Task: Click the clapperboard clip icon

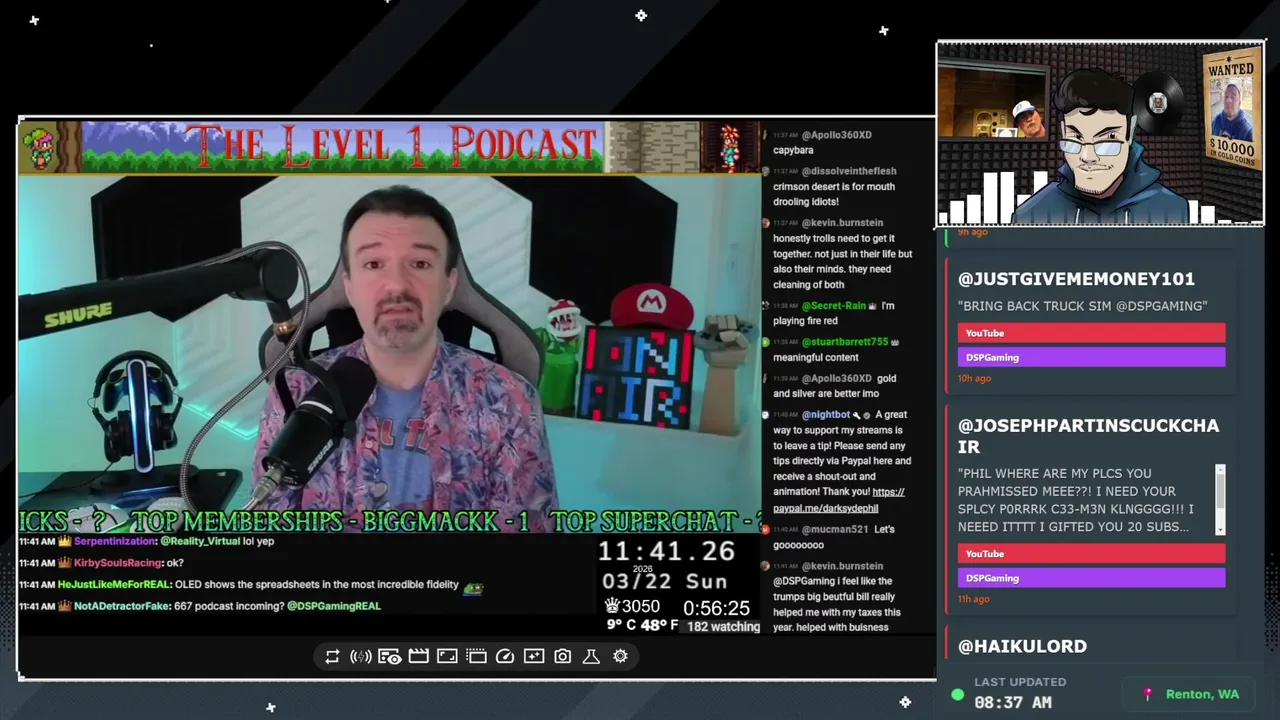Action: pos(418,656)
